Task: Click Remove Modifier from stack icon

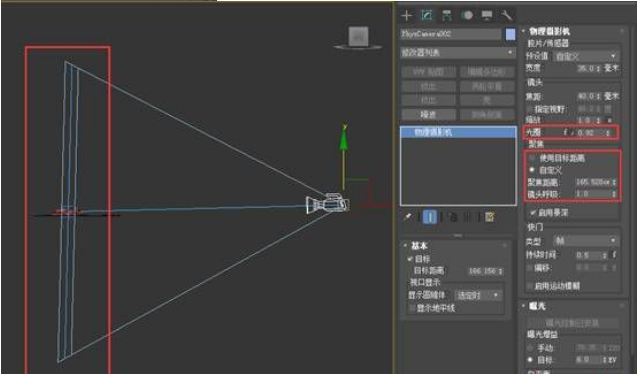Action: click(468, 217)
